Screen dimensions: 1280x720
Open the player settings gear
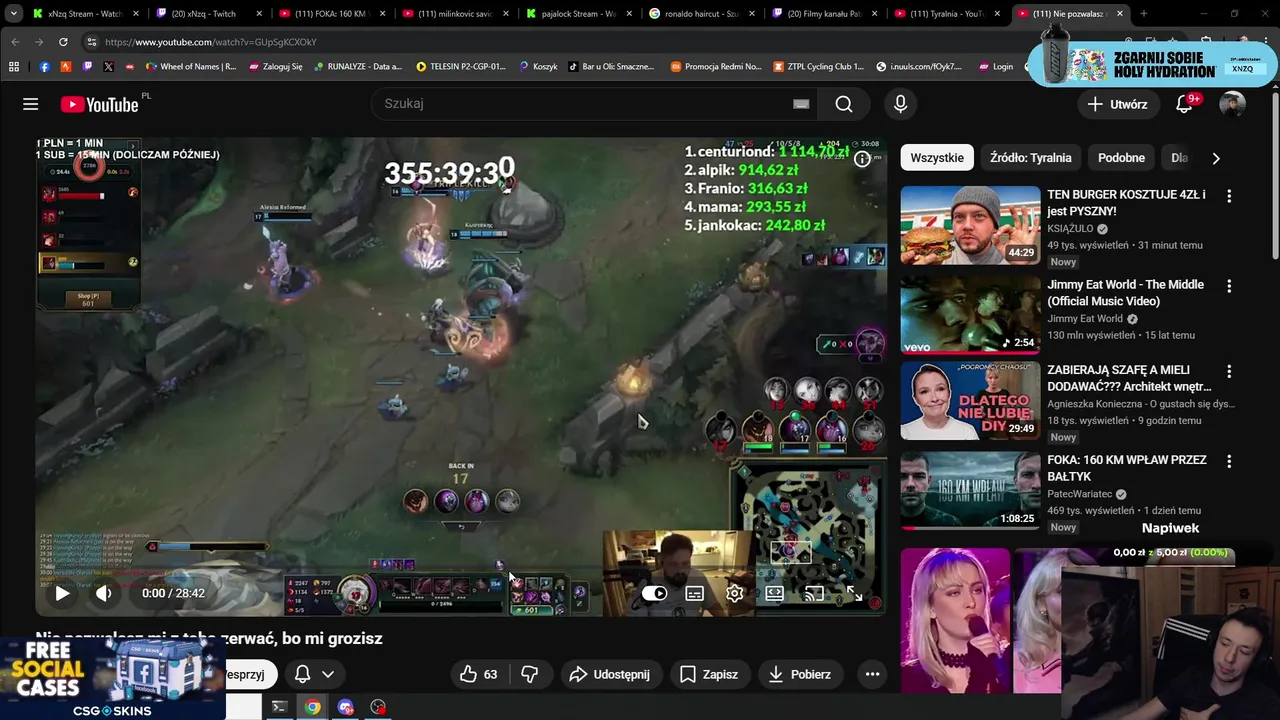tap(734, 593)
